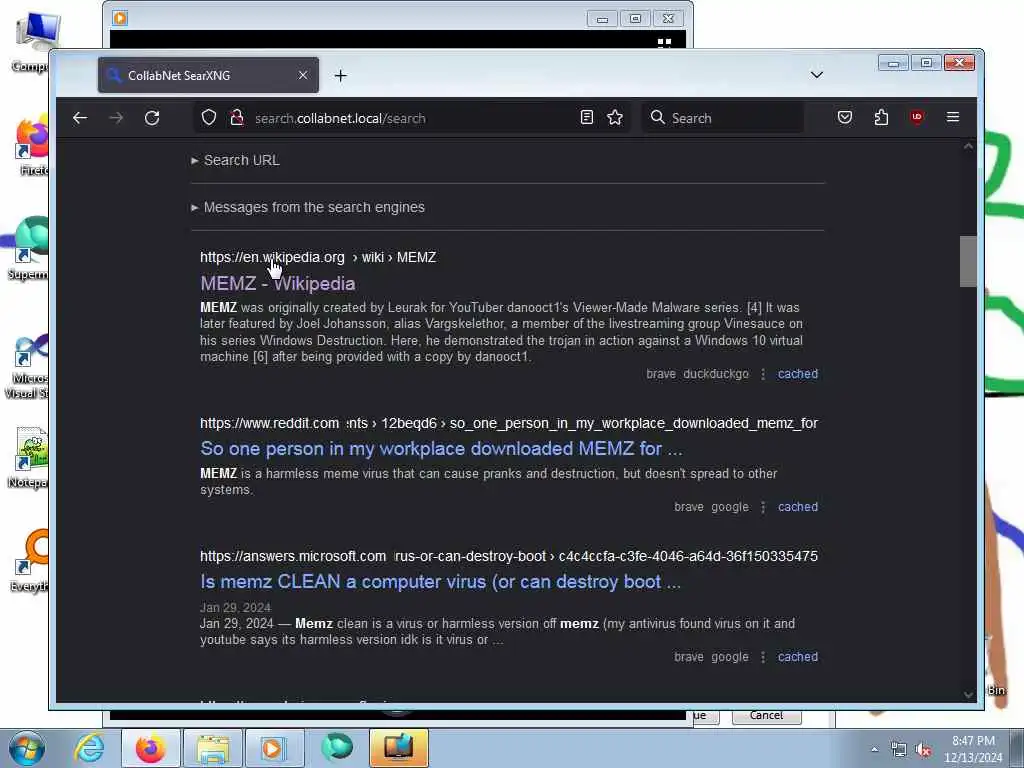Click the muted volume tray icon
The image size is (1024, 768).
[x=923, y=750]
